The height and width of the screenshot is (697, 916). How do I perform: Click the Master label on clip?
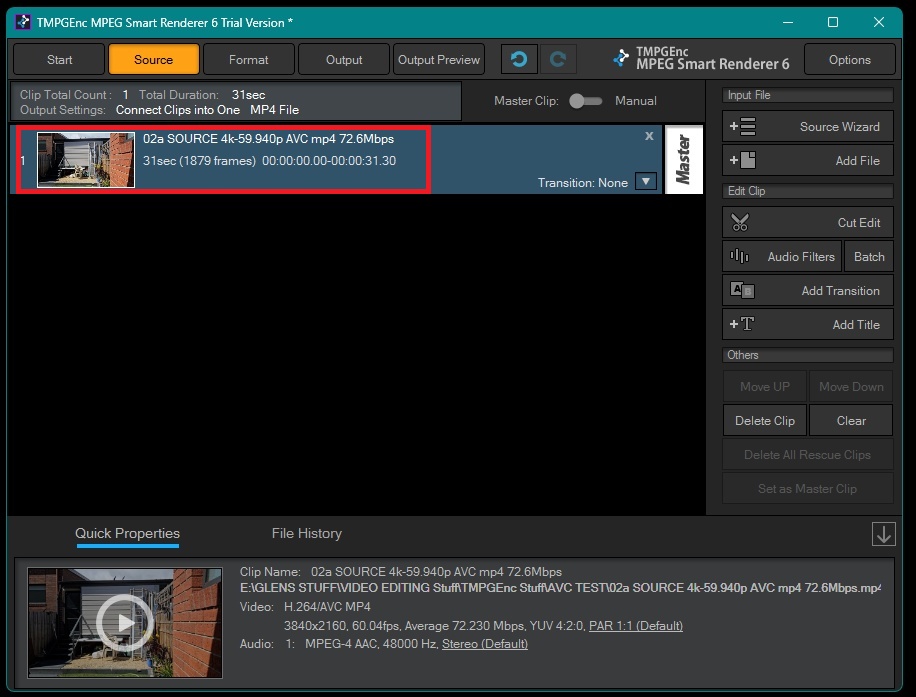coord(683,159)
